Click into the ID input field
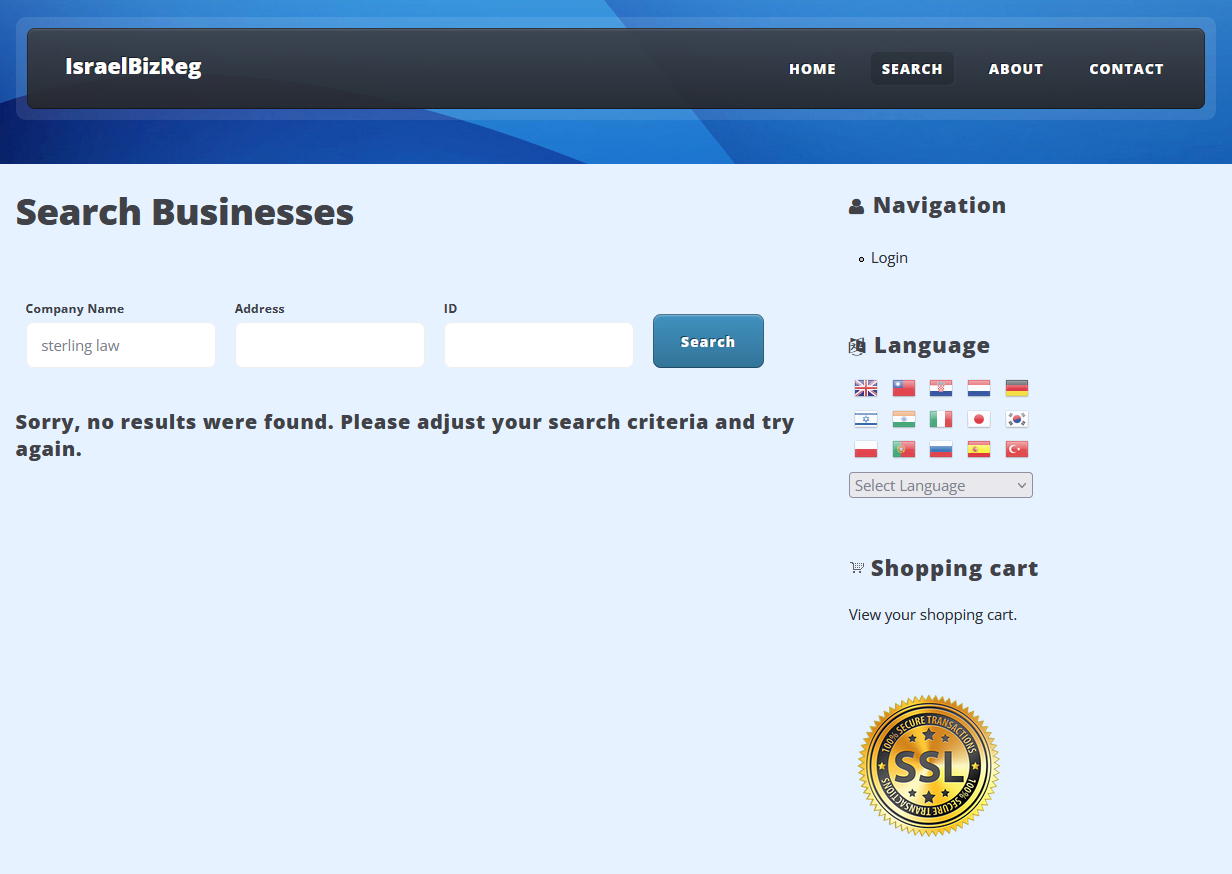Viewport: 1232px width, 874px height. click(539, 345)
